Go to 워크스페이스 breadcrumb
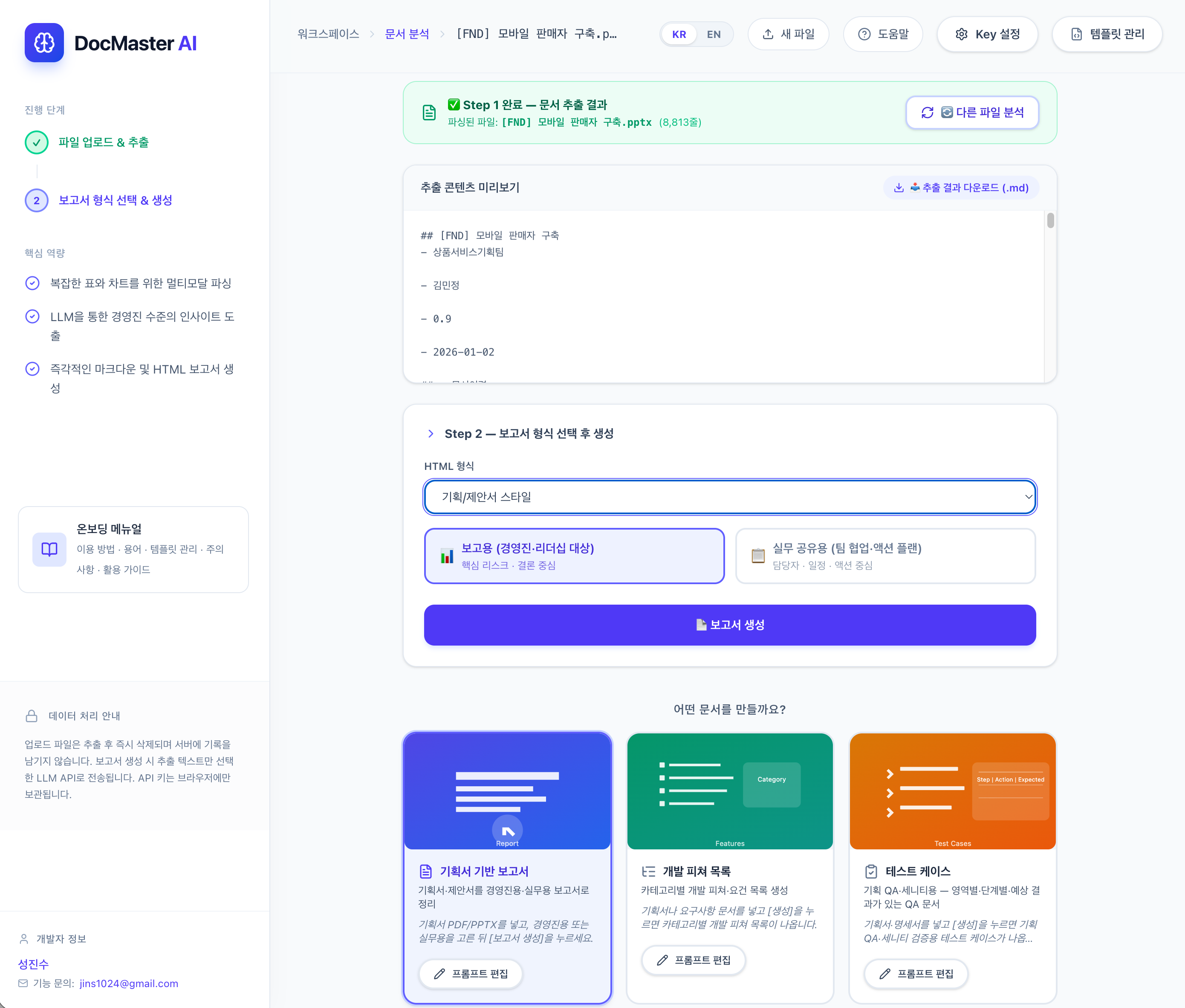Viewport: 1185px width, 1008px height. tap(328, 34)
